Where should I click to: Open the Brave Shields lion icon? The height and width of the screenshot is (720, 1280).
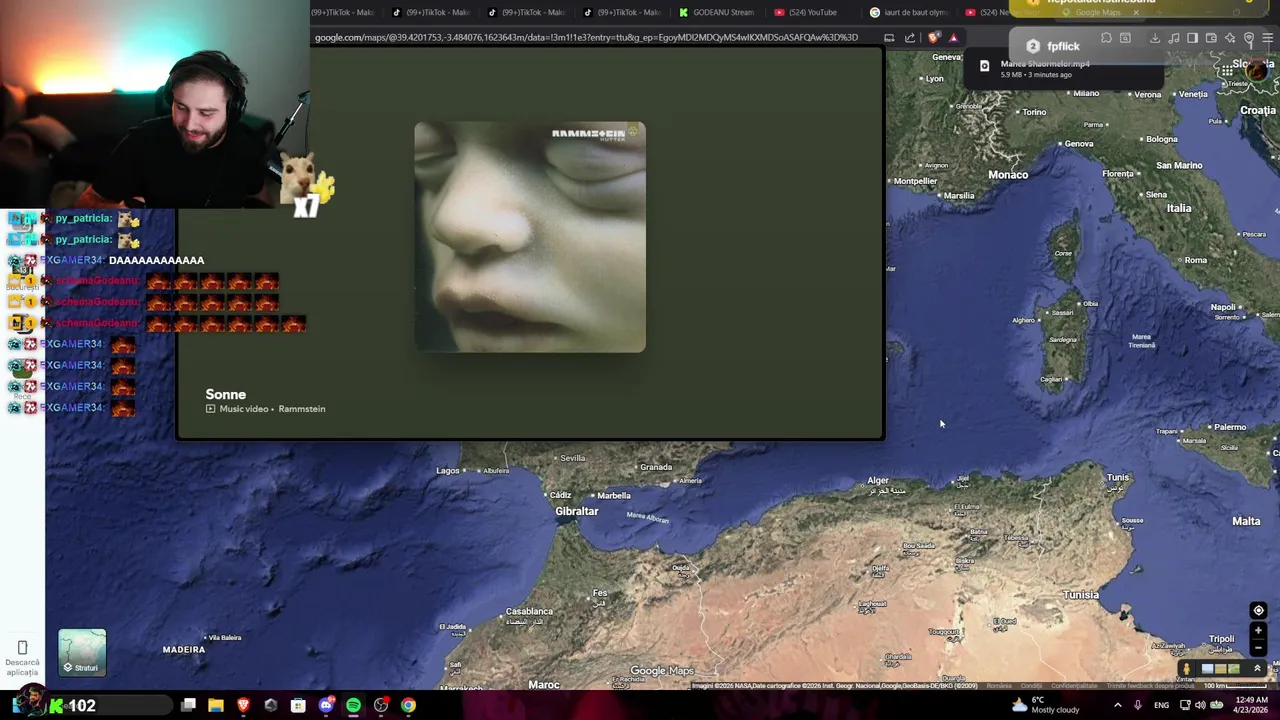(x=933, y=38)
